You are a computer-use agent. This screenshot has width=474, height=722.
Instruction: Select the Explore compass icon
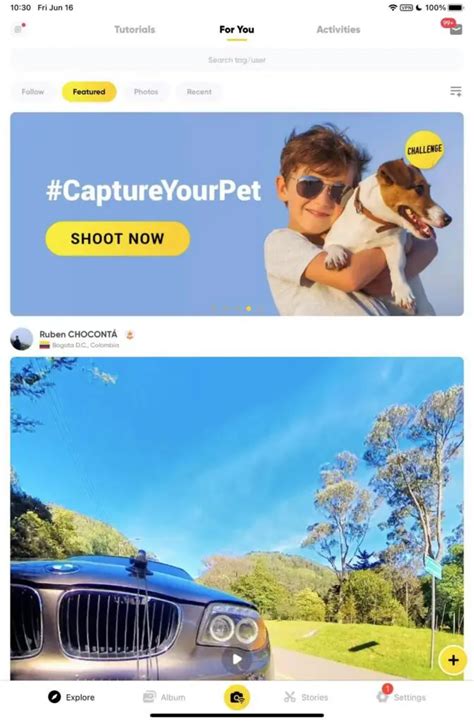coord(54,697)
